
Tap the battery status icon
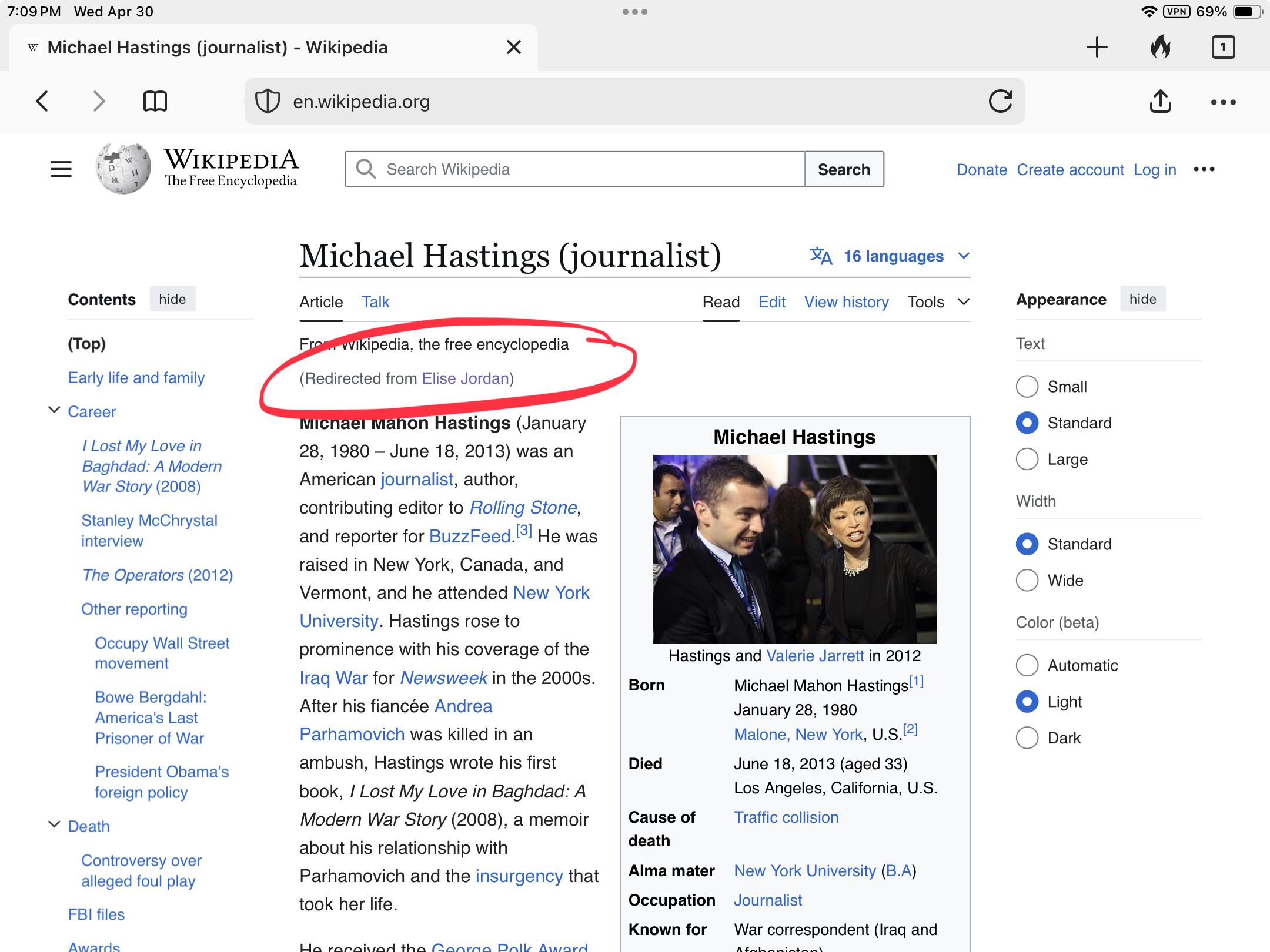1248,11
